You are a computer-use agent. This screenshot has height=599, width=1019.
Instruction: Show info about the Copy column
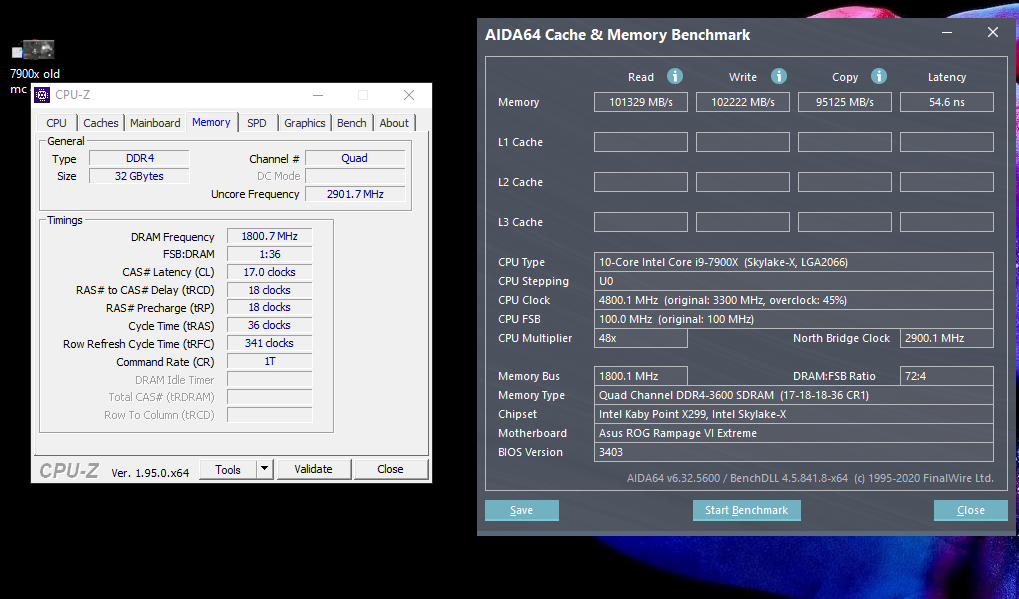[879, 77]
